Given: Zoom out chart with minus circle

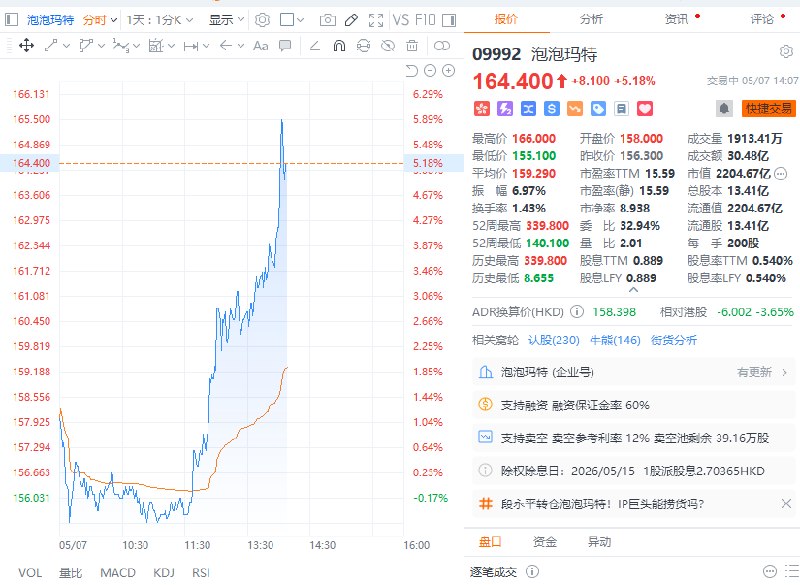Looking at the screenshot, I should (x=430, y=70).
